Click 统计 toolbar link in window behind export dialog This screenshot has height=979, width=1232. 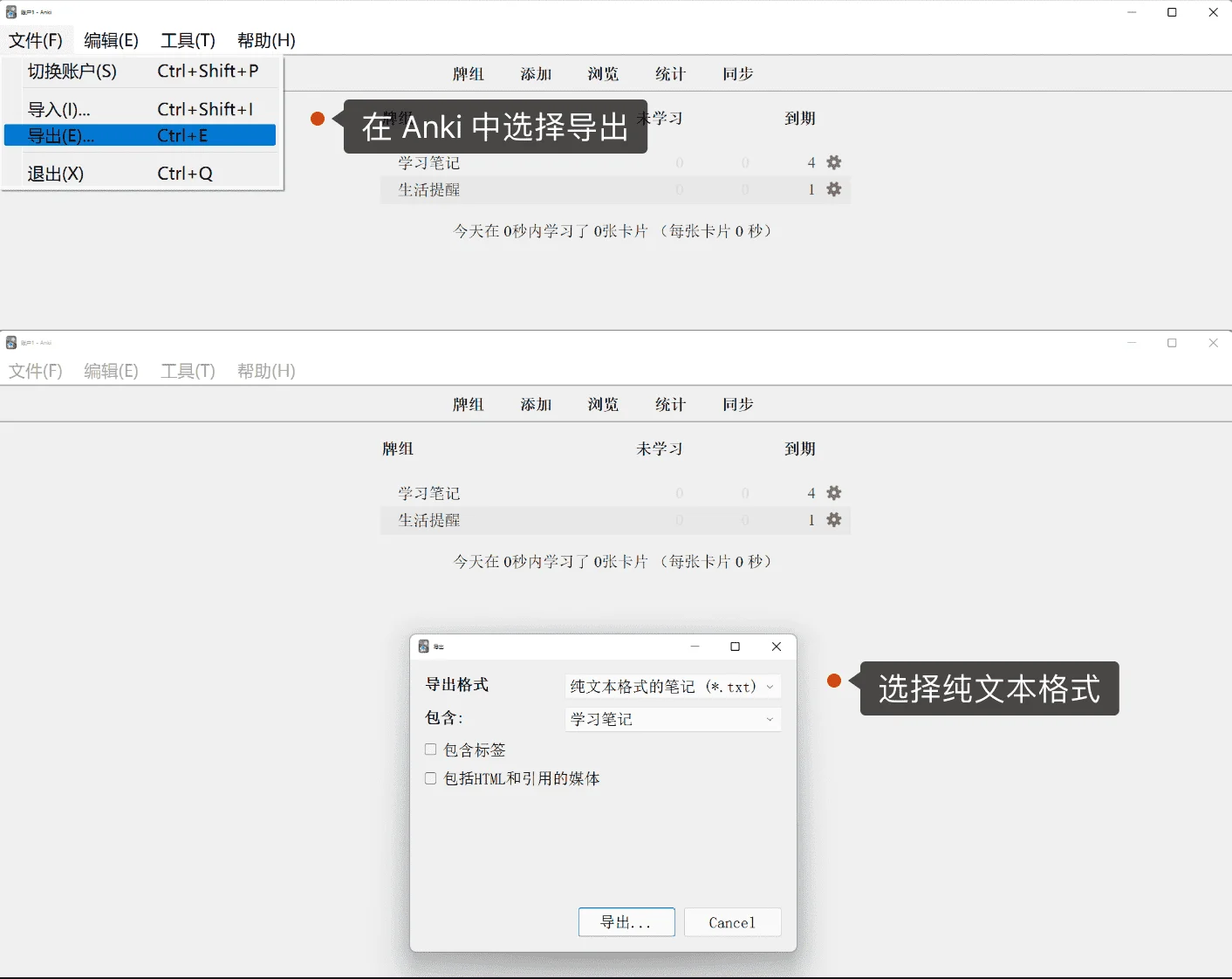671,405
